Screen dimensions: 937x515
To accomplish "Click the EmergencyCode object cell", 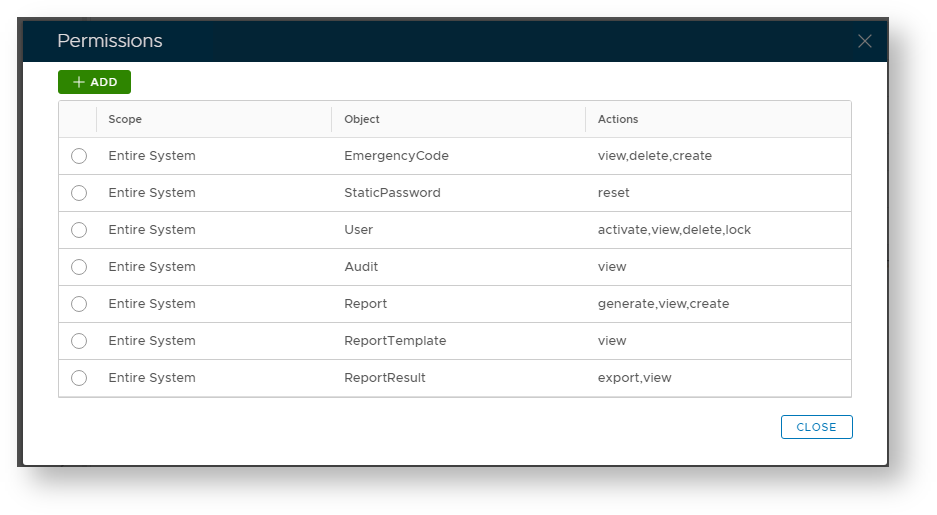I will pyautogui.click(x=396, y=156).
